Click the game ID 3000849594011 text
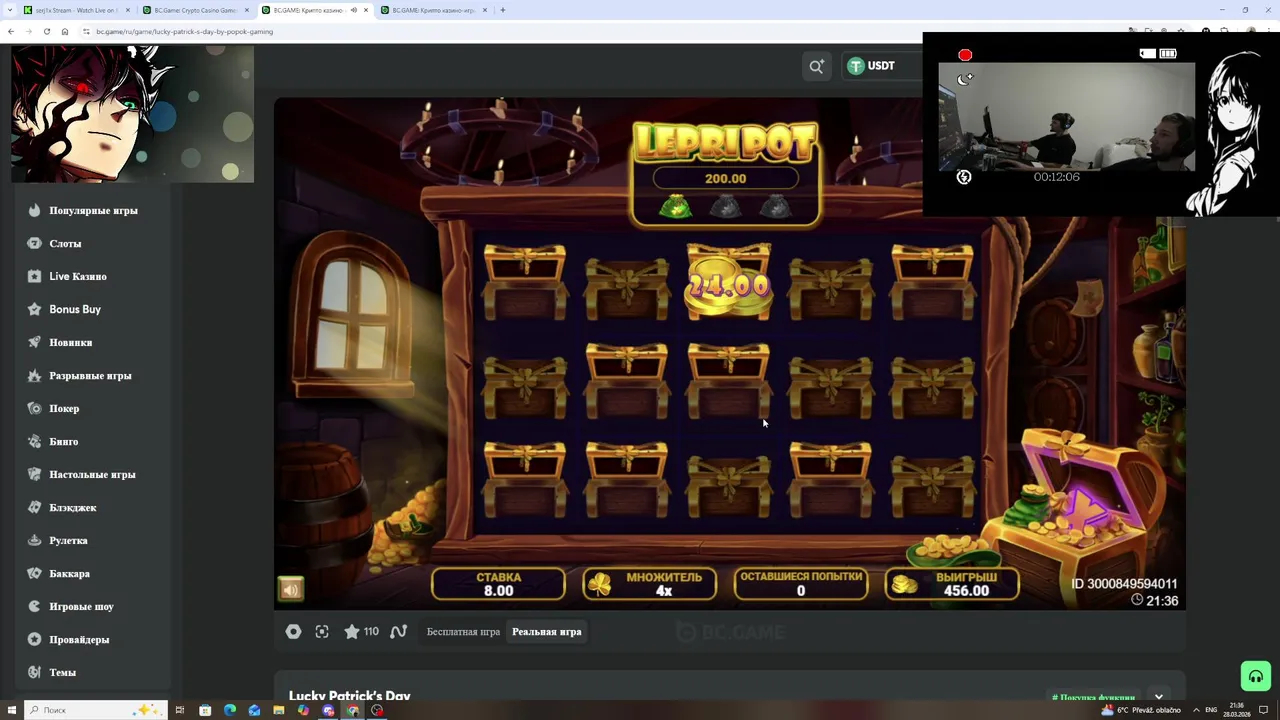This screenshot has width=1280, height=720. coord(1124,584)
